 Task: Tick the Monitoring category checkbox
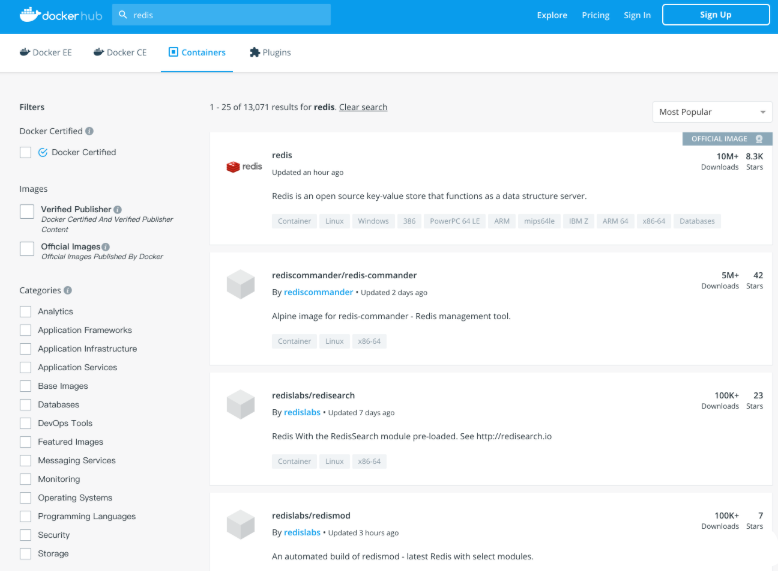click(x=25, y=479)
